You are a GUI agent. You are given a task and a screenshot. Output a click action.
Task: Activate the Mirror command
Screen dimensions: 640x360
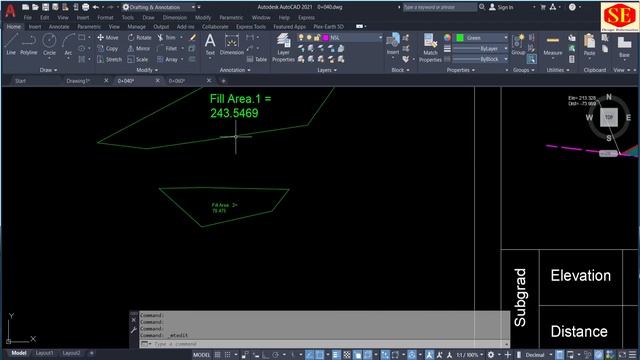point(139,48)
